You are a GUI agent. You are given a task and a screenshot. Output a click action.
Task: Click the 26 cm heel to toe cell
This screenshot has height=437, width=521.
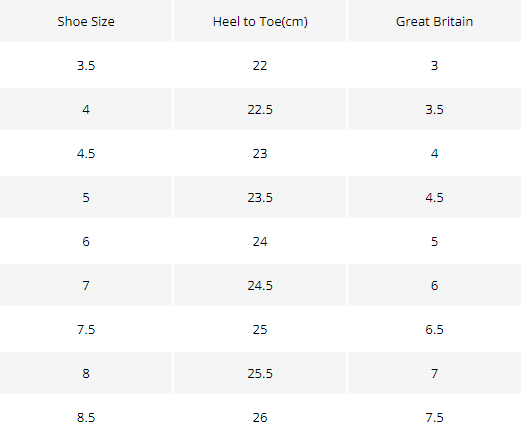coord(260,417)
